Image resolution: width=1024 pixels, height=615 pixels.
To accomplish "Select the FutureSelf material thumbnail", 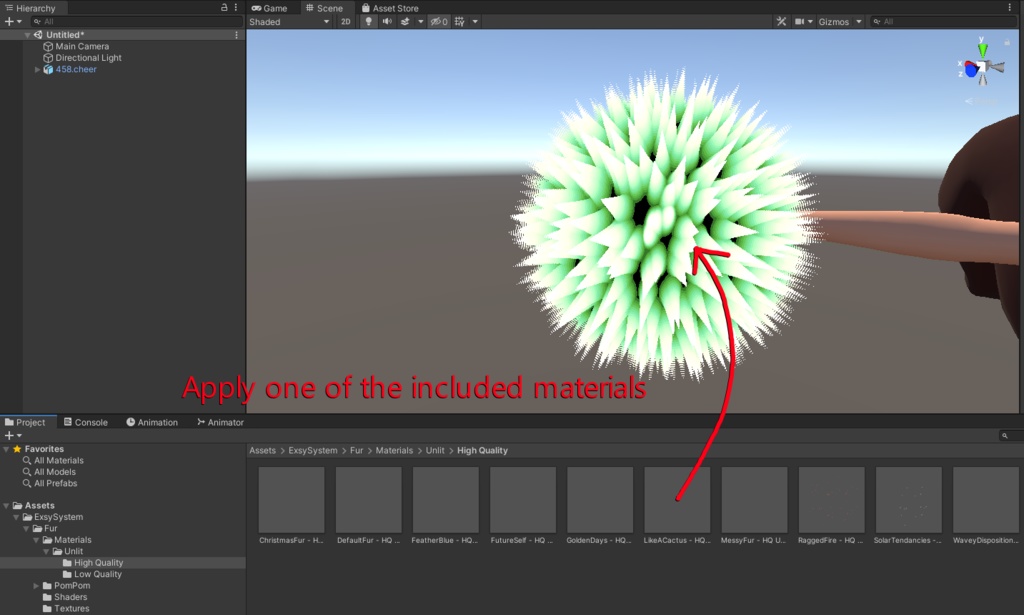I will pyautogui.click(x=522, y=500).
